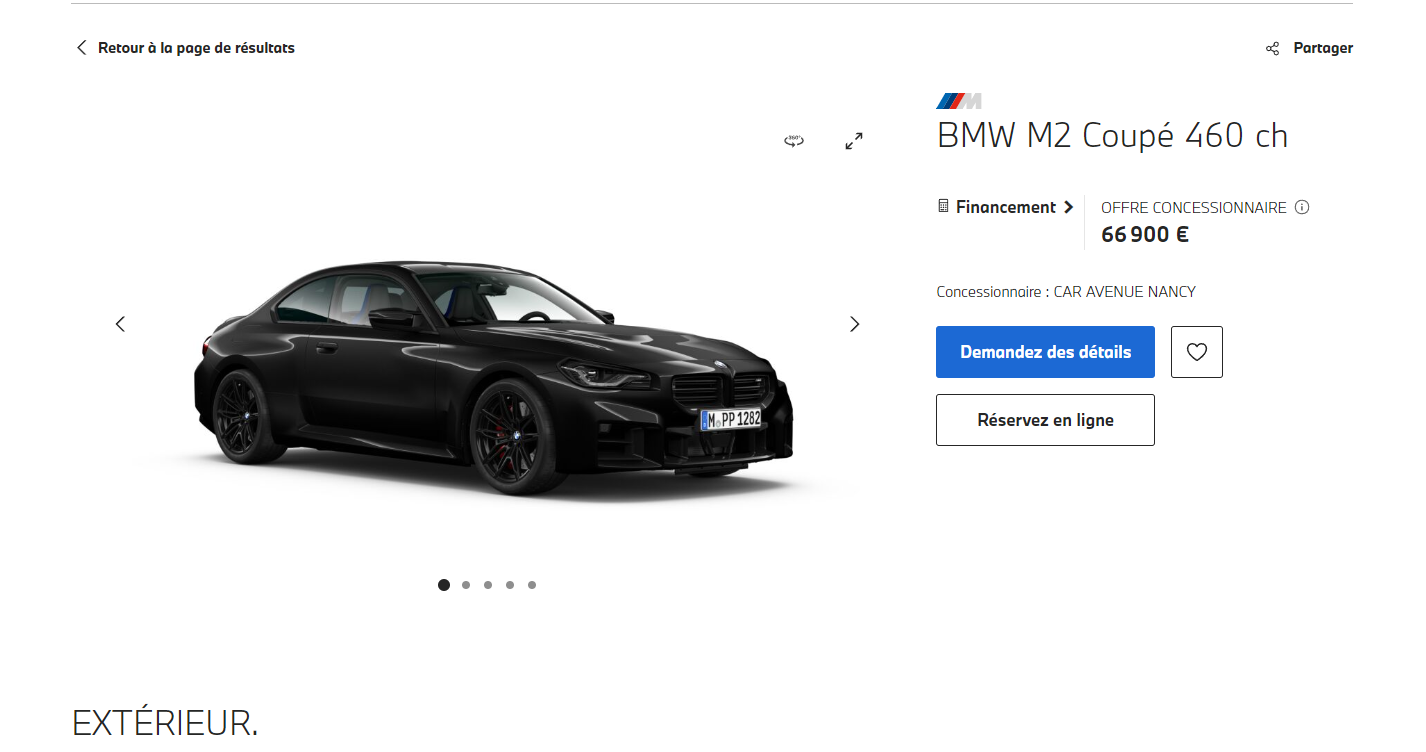This screenshot has width=1426, height=752.
Task: Click the BMW M2 car image
Action: [493, 378]
